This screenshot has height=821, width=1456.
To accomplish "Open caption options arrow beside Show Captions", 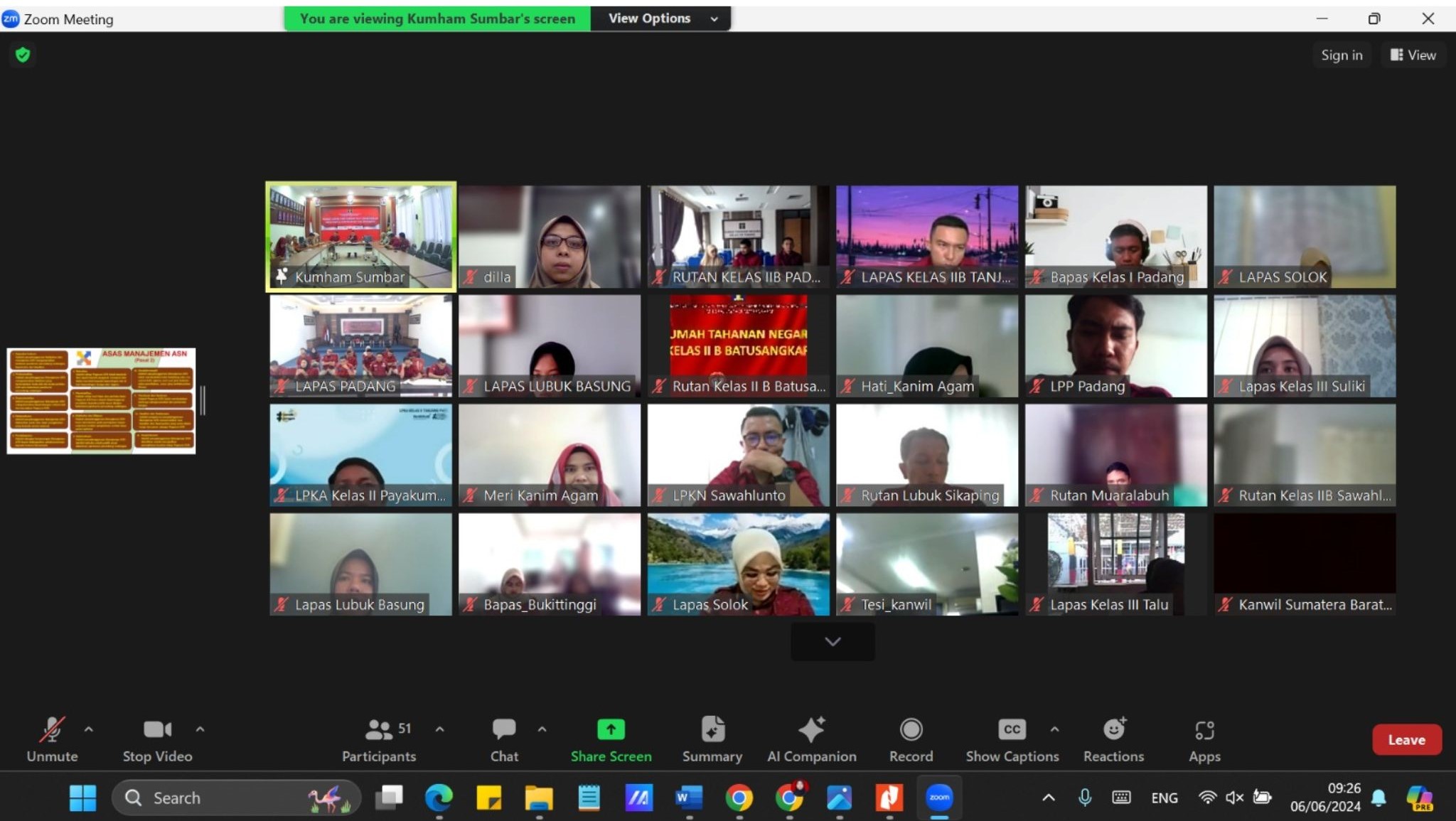I will [x=1054, y=729].
